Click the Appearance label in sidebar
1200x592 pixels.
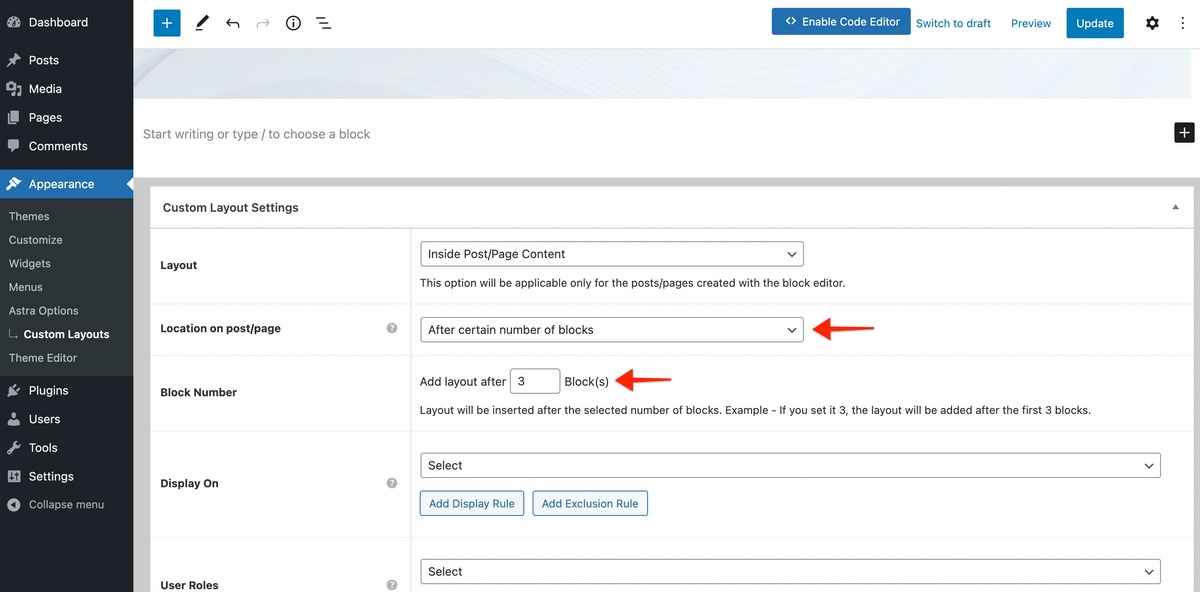(x=62, y=184)
